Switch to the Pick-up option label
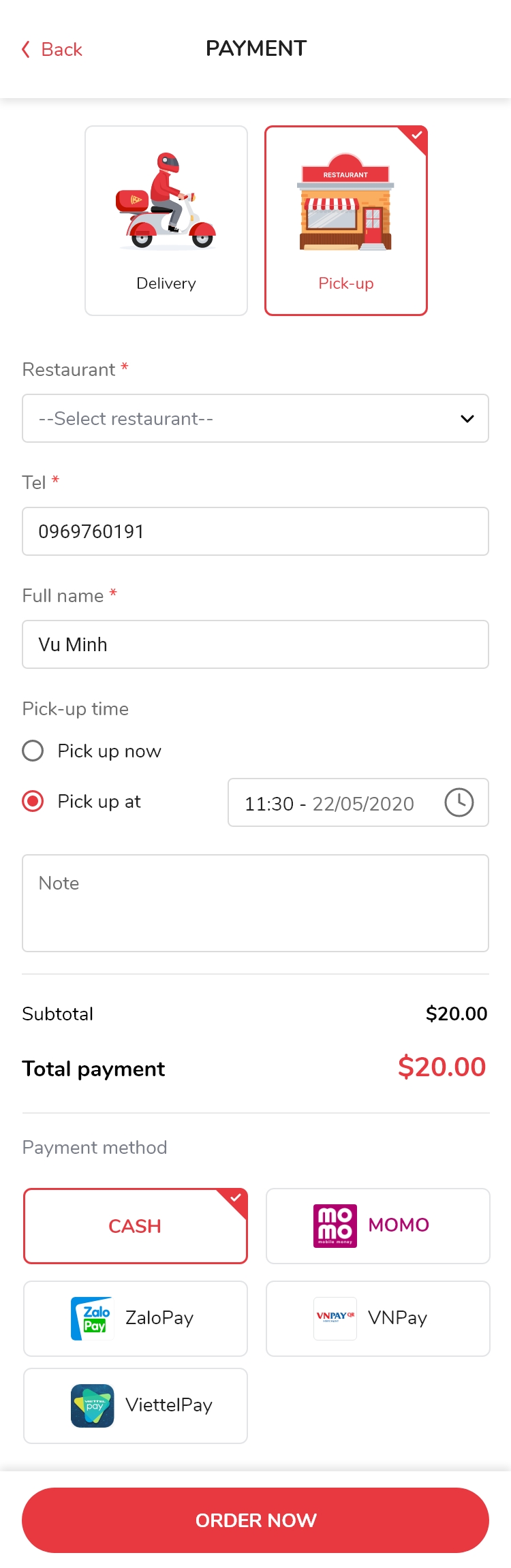 [346, 283]
